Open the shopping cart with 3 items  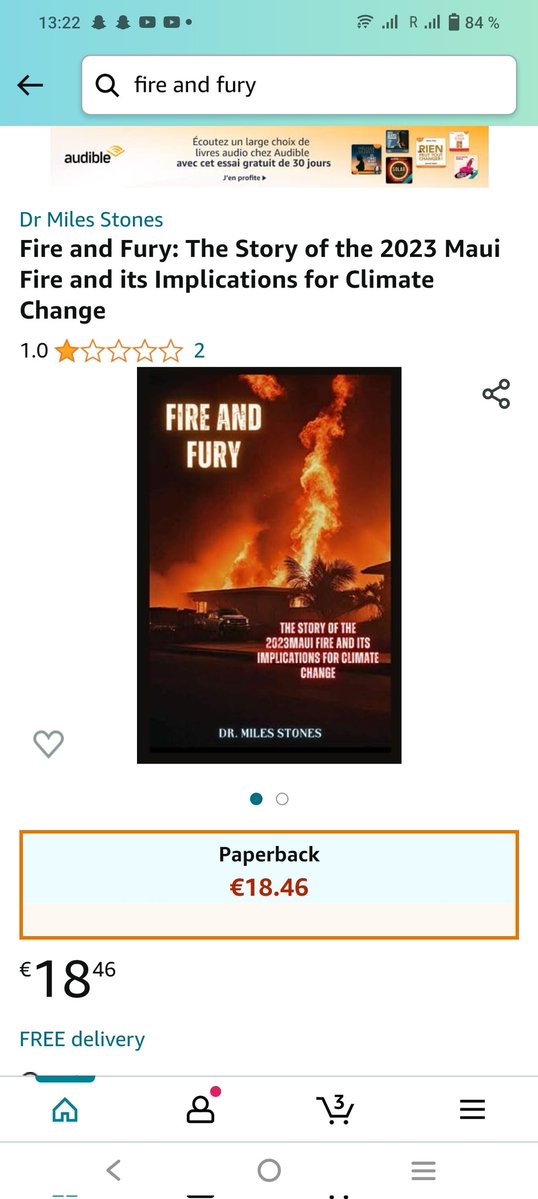(x=335, y=1108)
